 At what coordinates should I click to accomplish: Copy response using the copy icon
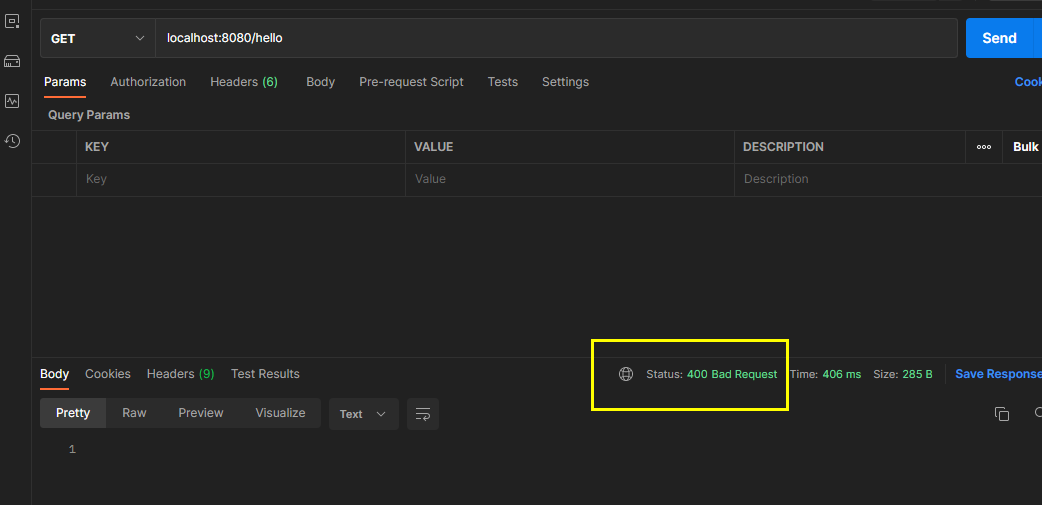pyautogui.click(x=1001, y=413)
